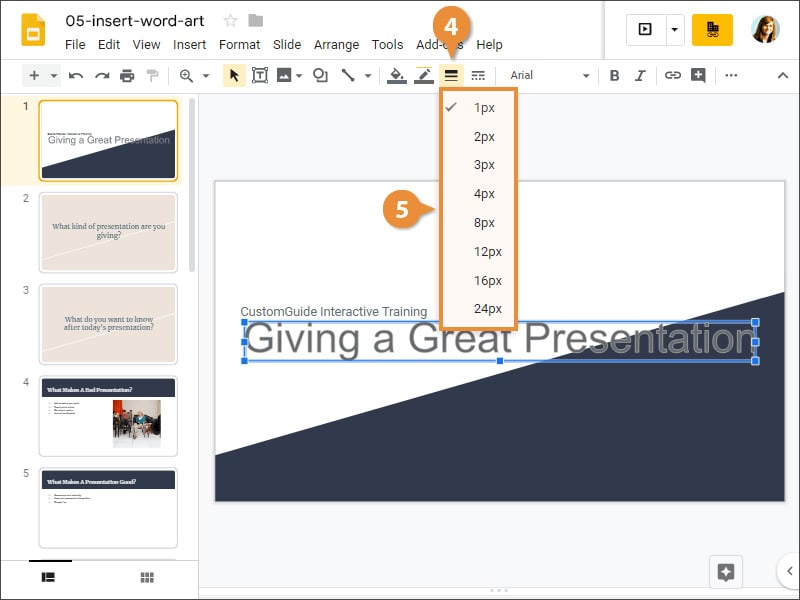The width and height of the screenshot is (800, 600).
Task: Open the Border color picker
Action: point(424,76)
